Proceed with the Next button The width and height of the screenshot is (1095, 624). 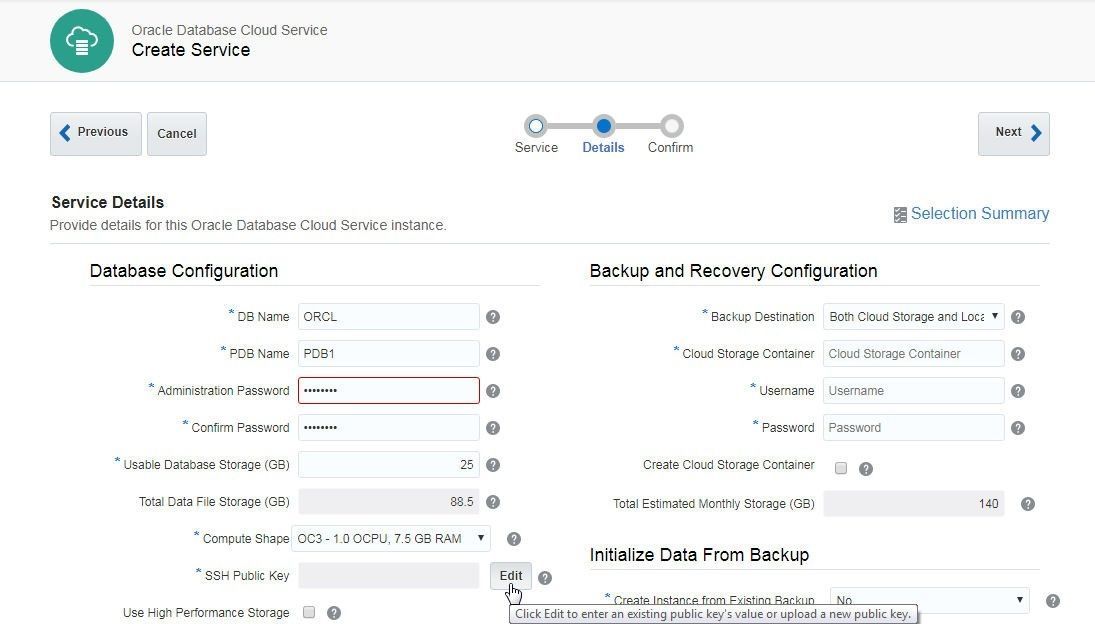click(1013, 133)
